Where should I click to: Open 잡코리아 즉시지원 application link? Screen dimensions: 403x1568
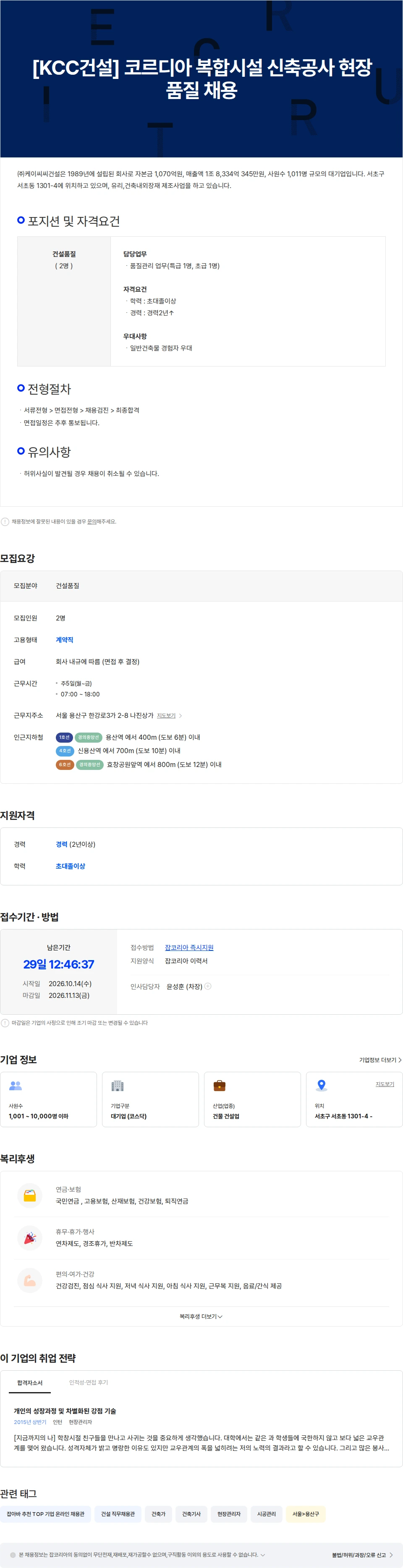pos(189,948)
